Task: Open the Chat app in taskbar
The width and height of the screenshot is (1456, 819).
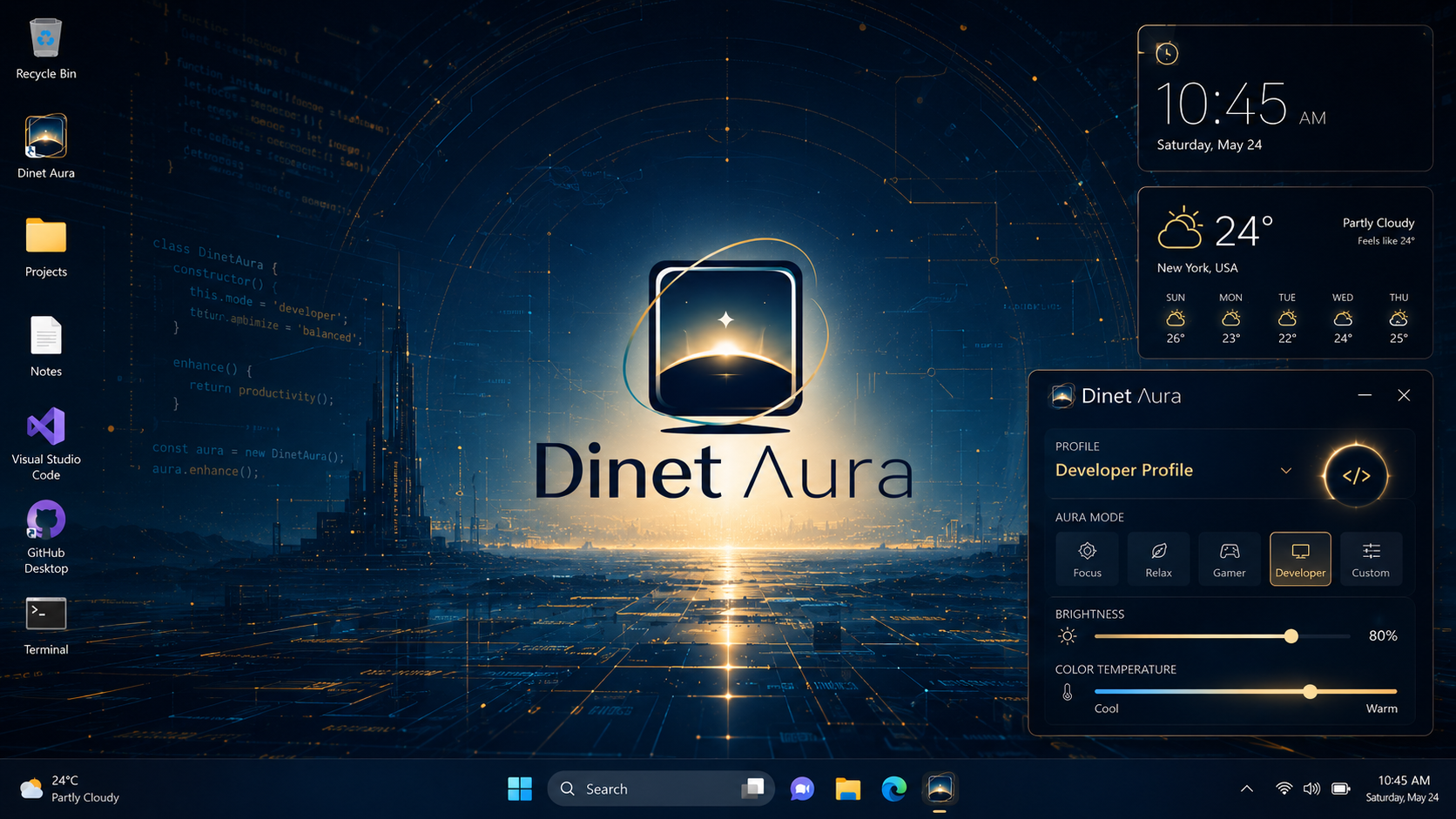Action: point(802,789)
